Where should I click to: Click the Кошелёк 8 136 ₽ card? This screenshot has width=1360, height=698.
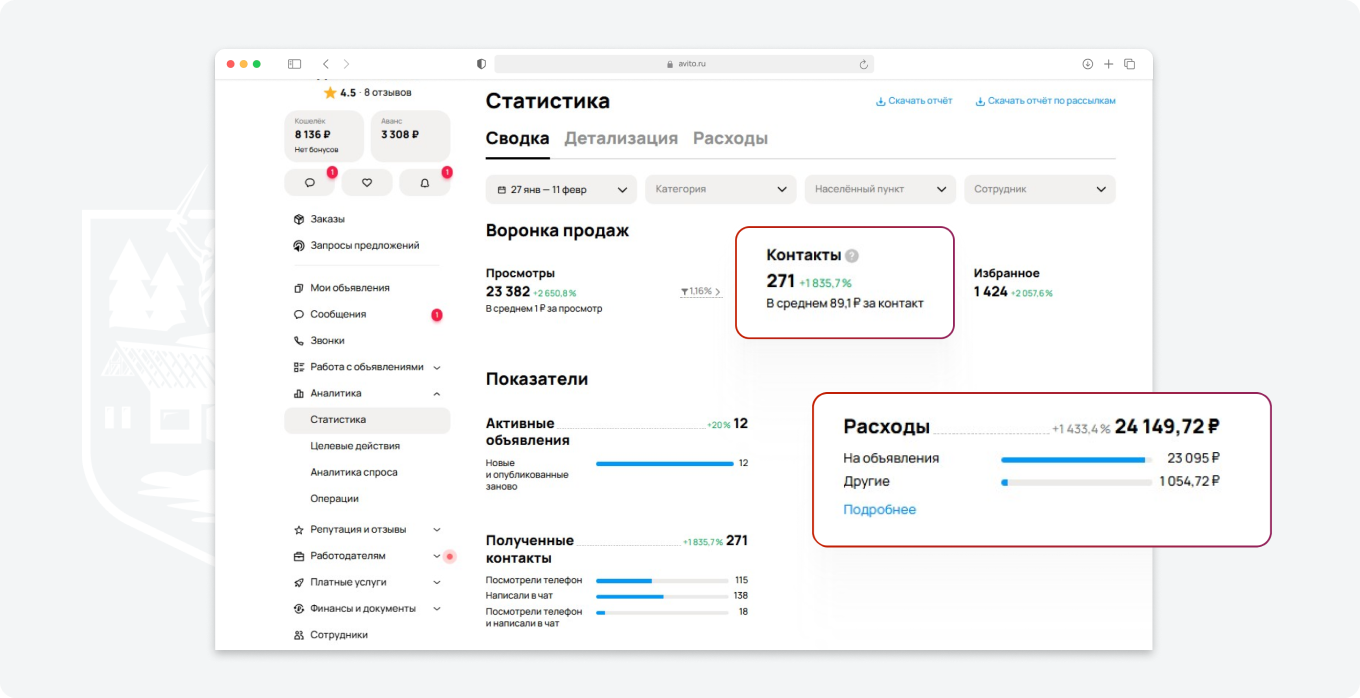pos(325,136)
